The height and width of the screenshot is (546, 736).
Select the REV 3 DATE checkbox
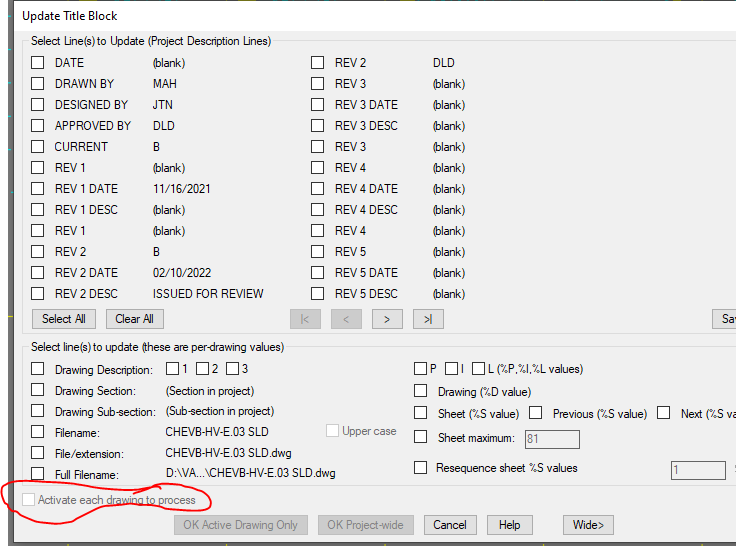coord(317,104)
